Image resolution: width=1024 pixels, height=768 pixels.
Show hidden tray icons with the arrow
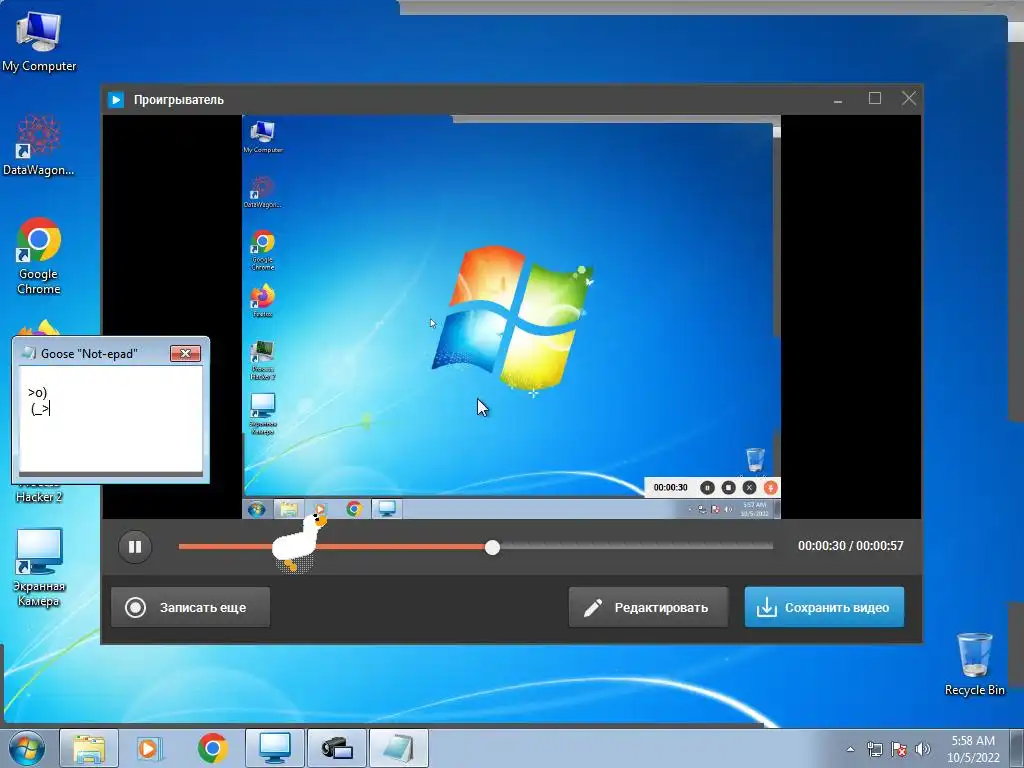[x=850, y=749]
